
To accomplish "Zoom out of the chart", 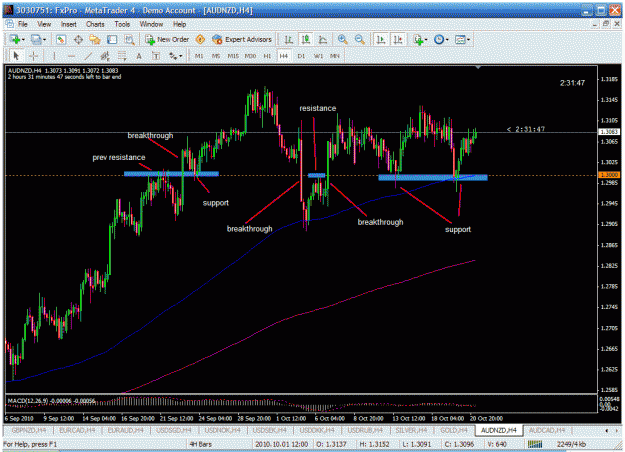I will click(360, 39).
